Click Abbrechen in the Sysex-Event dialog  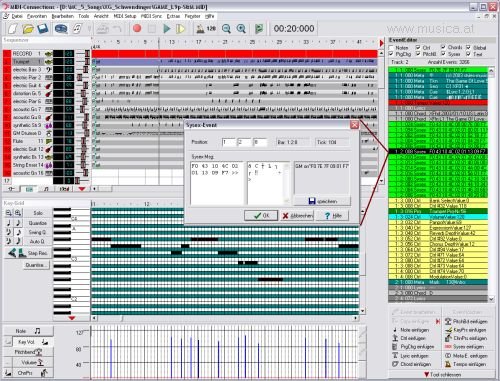tap(297, 216)
